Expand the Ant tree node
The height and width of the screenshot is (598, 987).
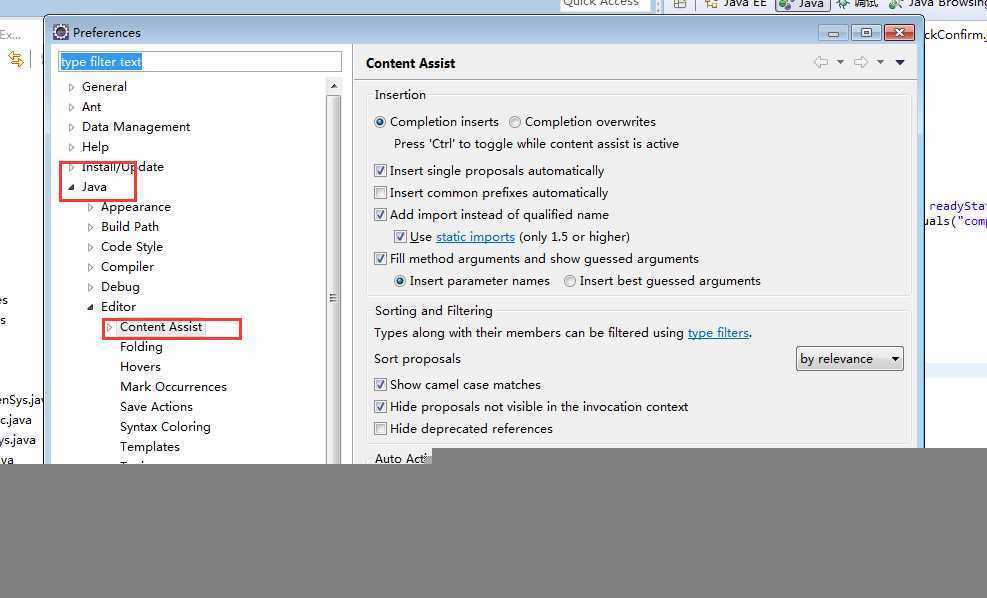click(x=71, y=108)
